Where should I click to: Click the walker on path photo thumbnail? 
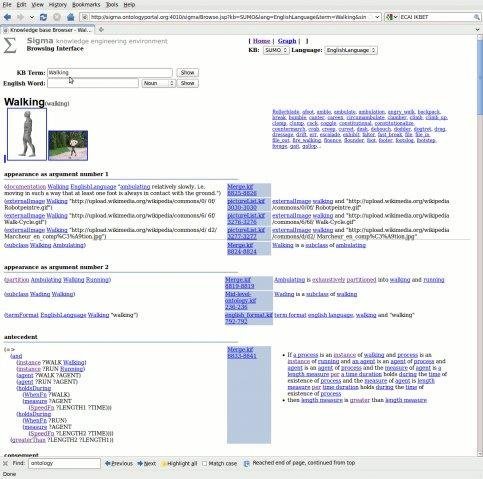click(x=68, y=145)
